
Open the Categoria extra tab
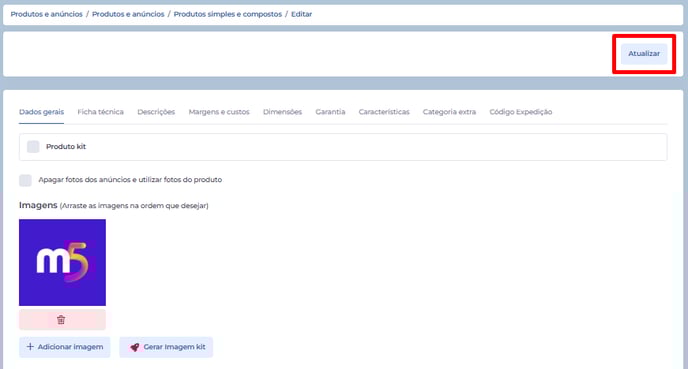pos(449,112)
